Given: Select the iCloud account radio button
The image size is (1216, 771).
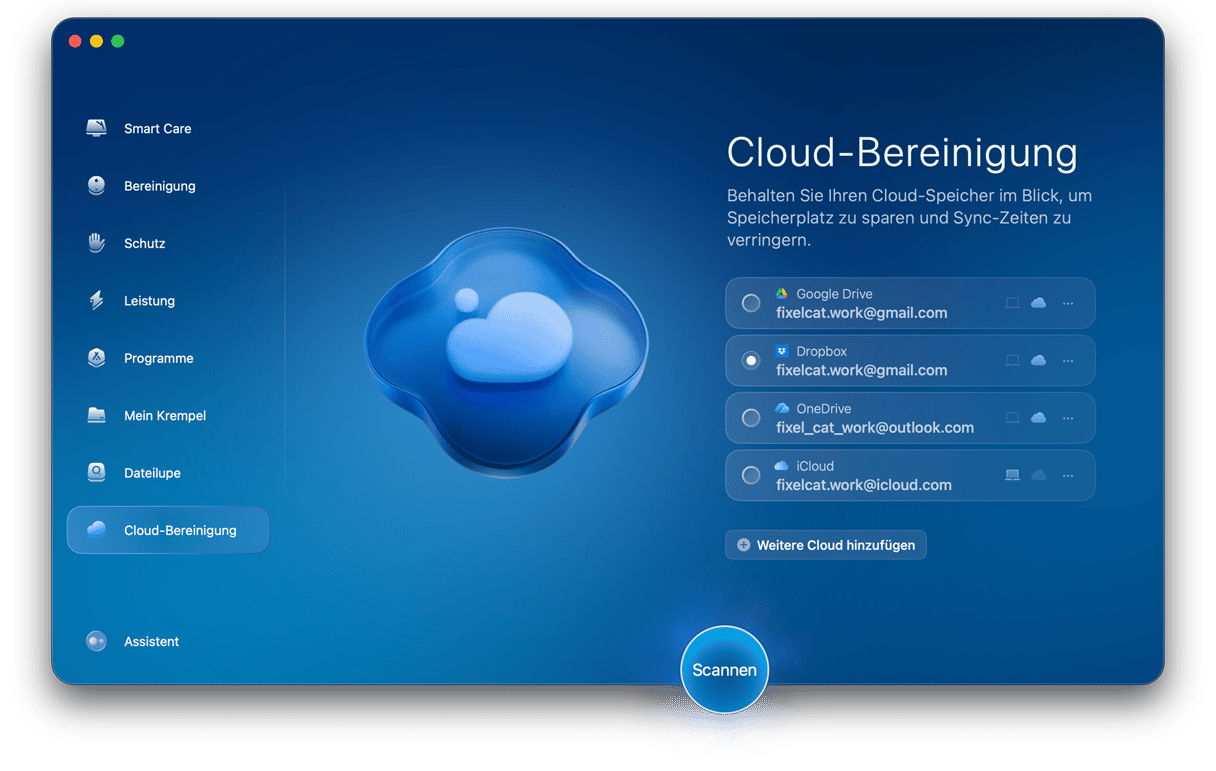Looking at the screenshot, I should pyautogui.click(x=751, y=475).
